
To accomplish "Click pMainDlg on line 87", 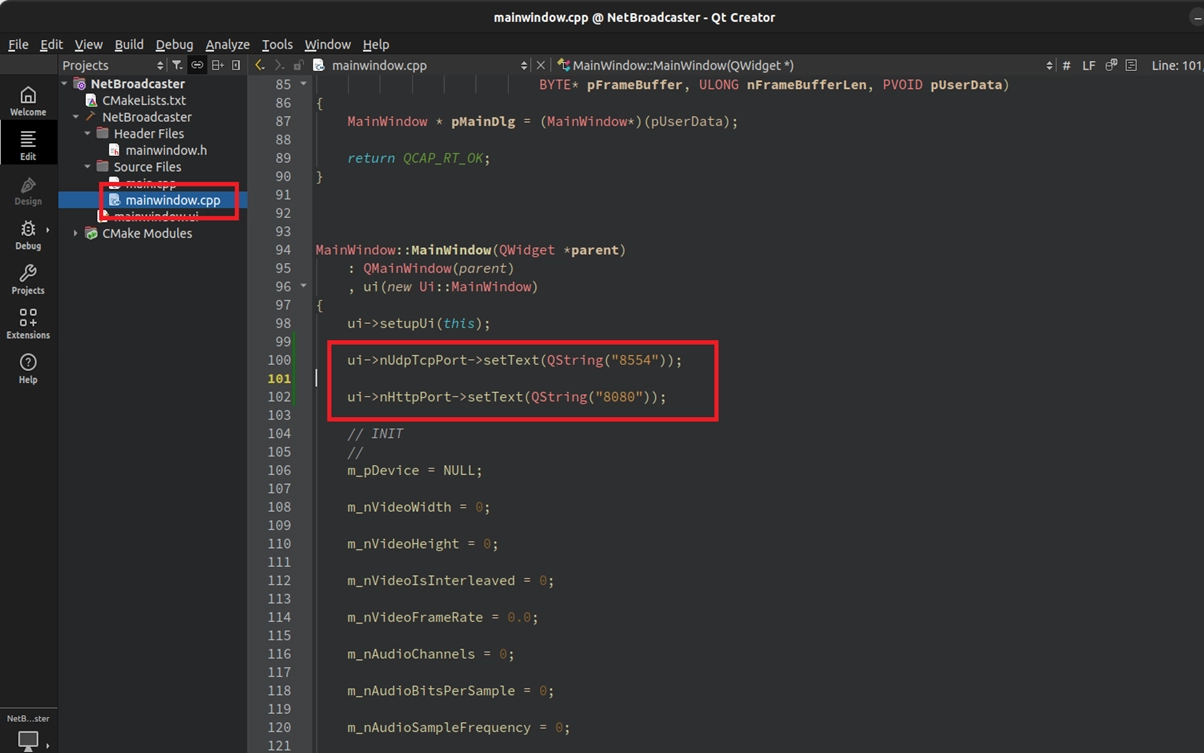I will (483, 121).
